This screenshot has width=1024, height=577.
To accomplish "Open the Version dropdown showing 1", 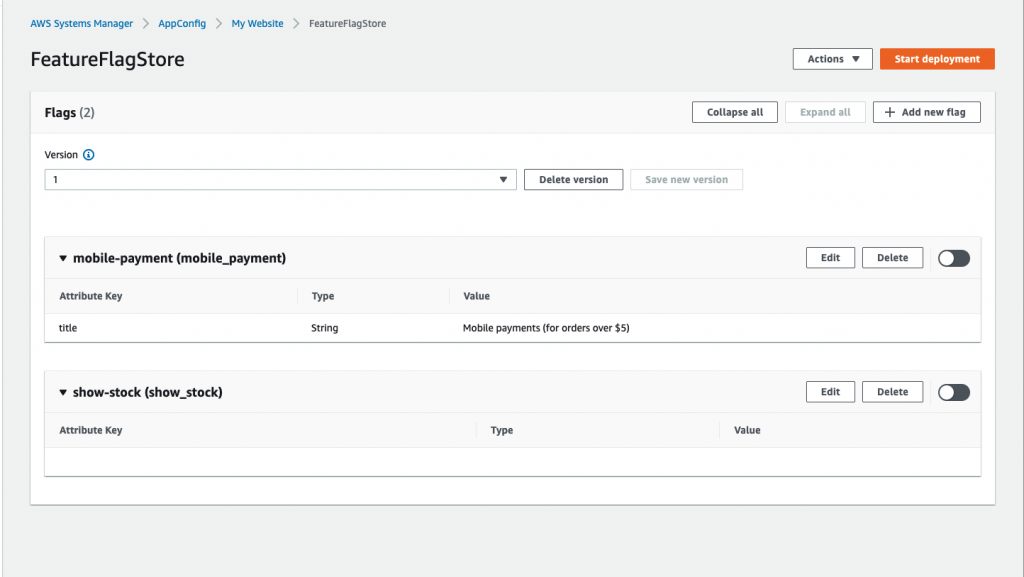I will coord(280,179).
